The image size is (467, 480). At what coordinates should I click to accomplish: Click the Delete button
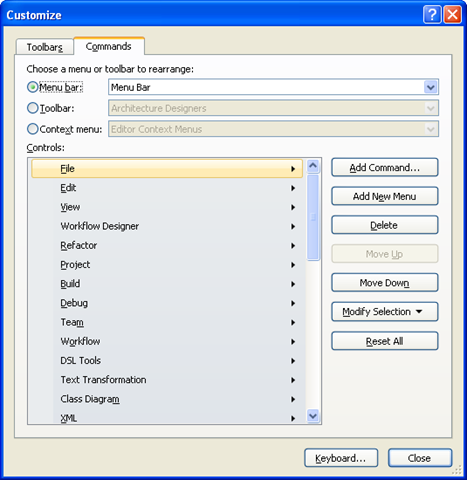(385, 225)
